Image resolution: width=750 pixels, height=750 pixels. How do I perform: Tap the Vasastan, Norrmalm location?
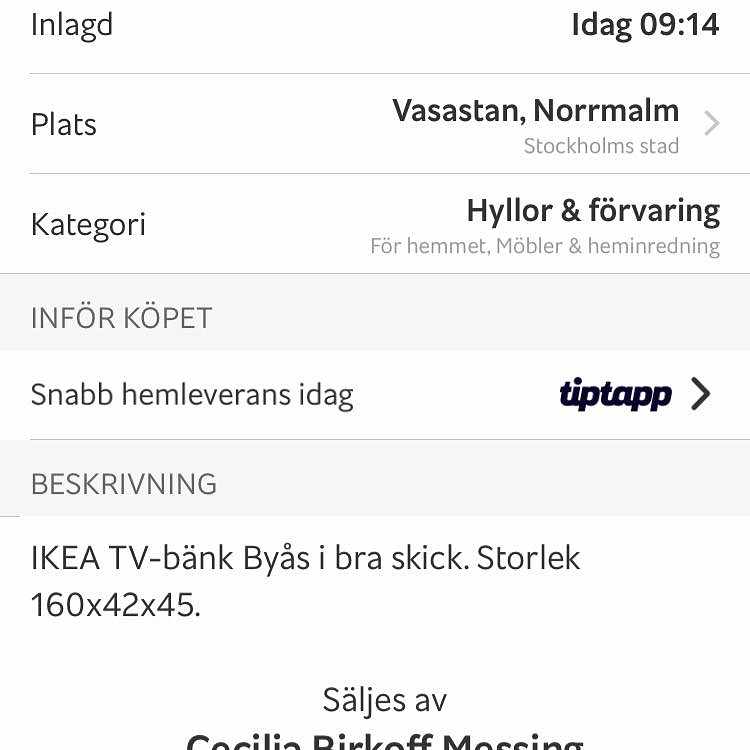coord(535,110)
